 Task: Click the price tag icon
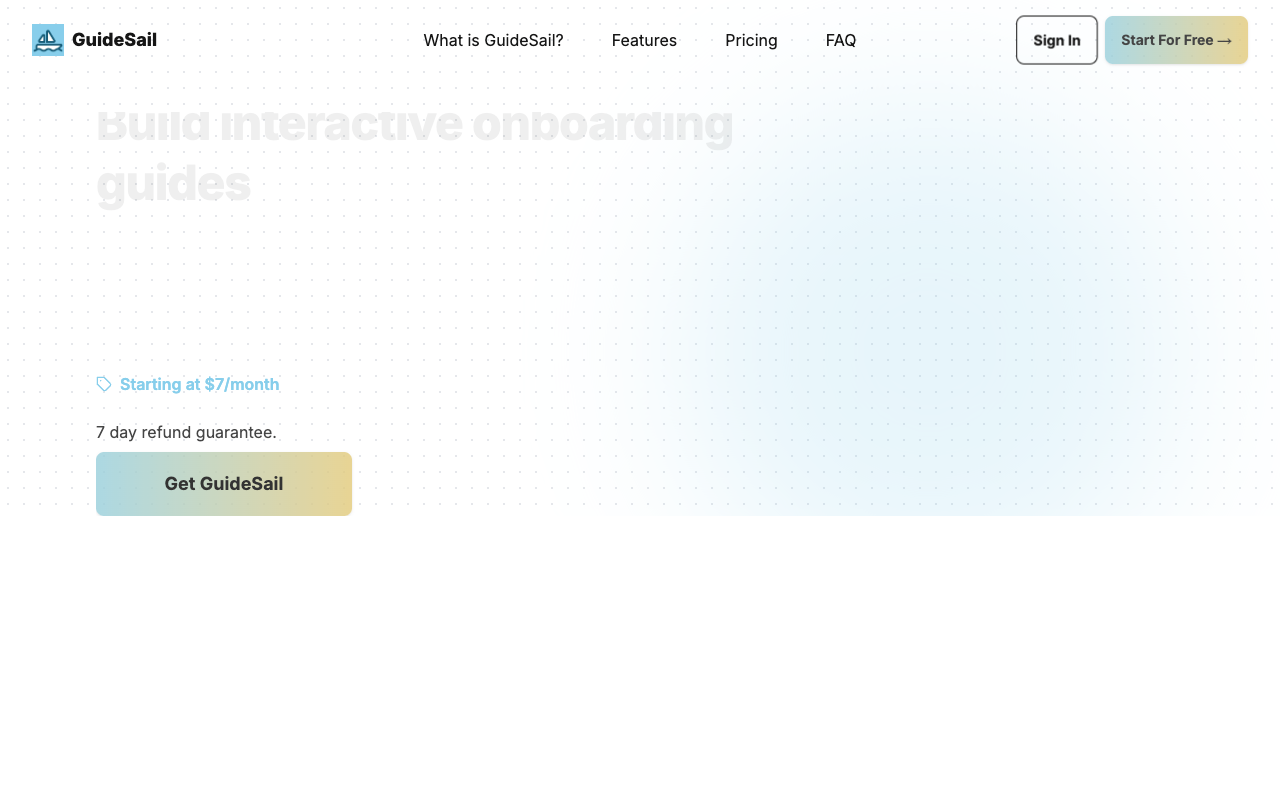click(x=104, y=384)
